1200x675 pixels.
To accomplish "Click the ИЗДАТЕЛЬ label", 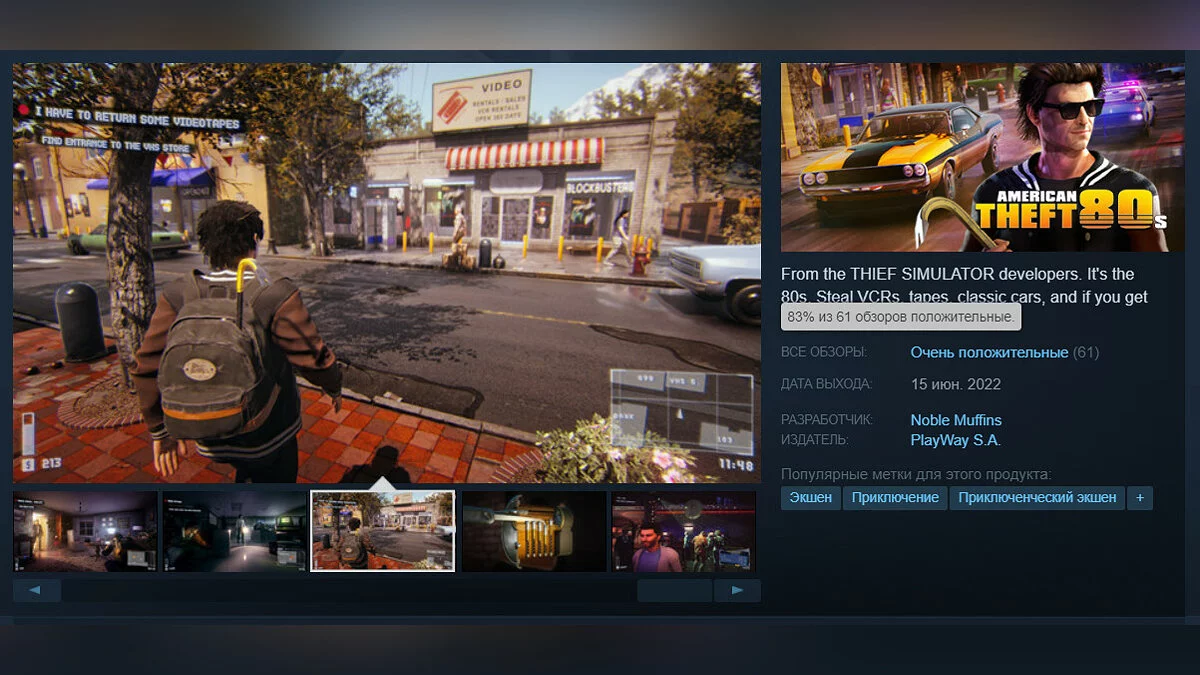I will 815,440.
